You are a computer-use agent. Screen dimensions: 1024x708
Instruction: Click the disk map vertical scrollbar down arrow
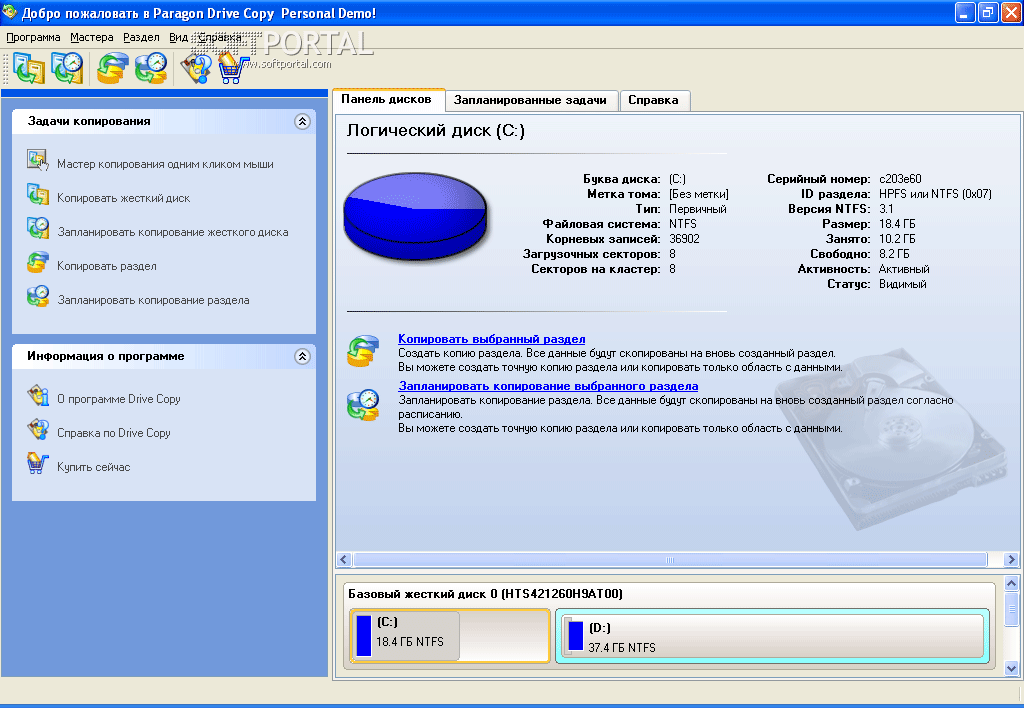(x=1012, y=668)
